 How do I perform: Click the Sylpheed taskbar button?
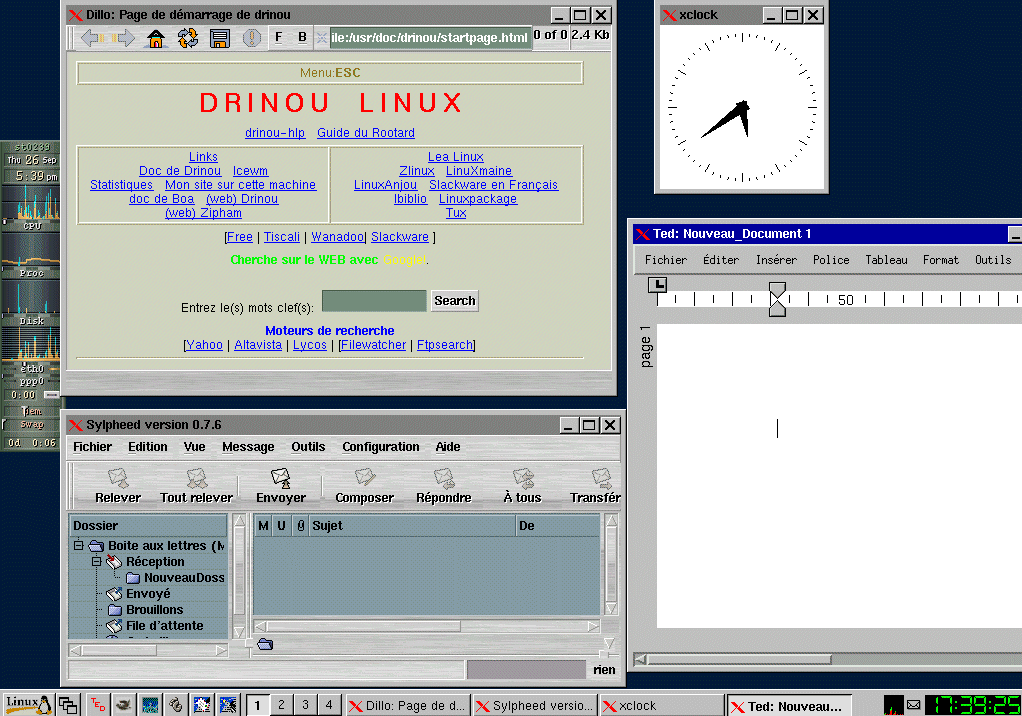(x=535, y=705)
